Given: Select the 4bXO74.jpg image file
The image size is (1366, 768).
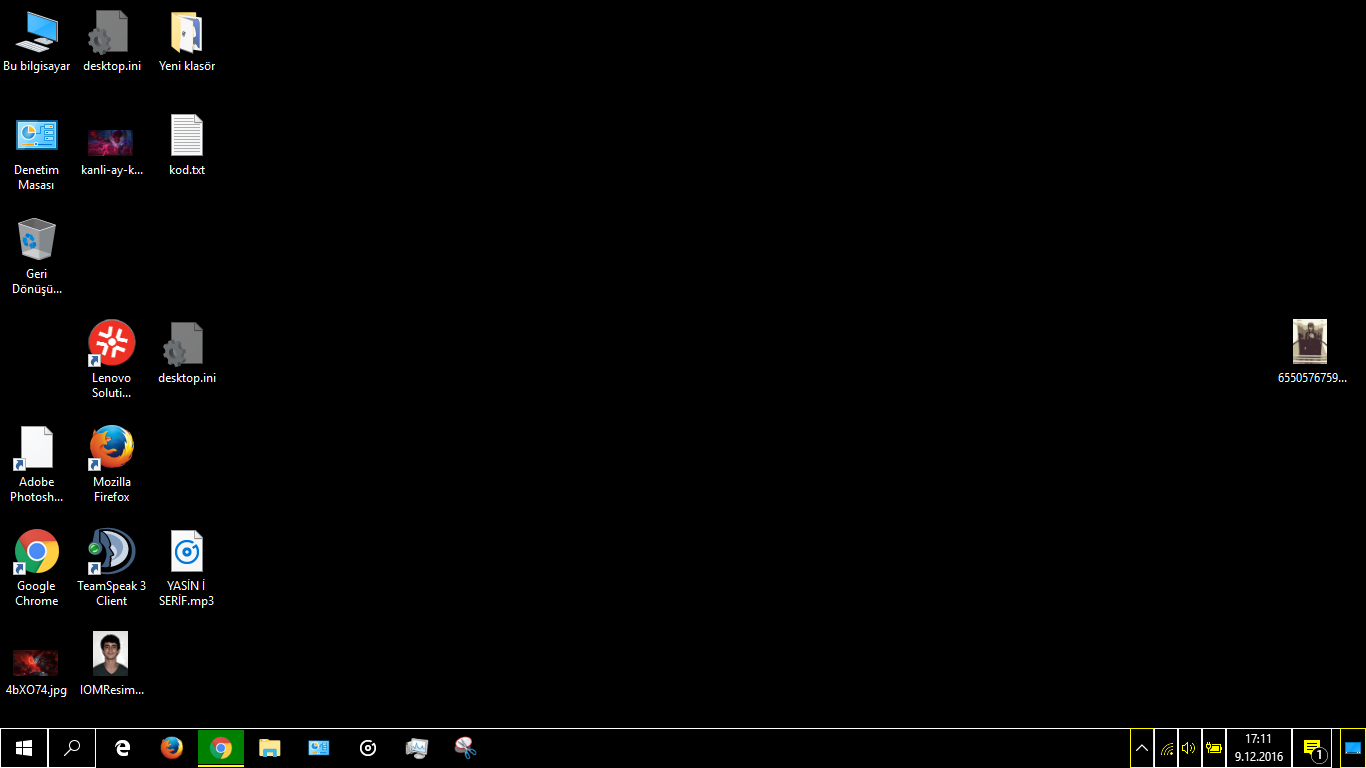Looking at the screenshot, I should click(x=37, y=672).
